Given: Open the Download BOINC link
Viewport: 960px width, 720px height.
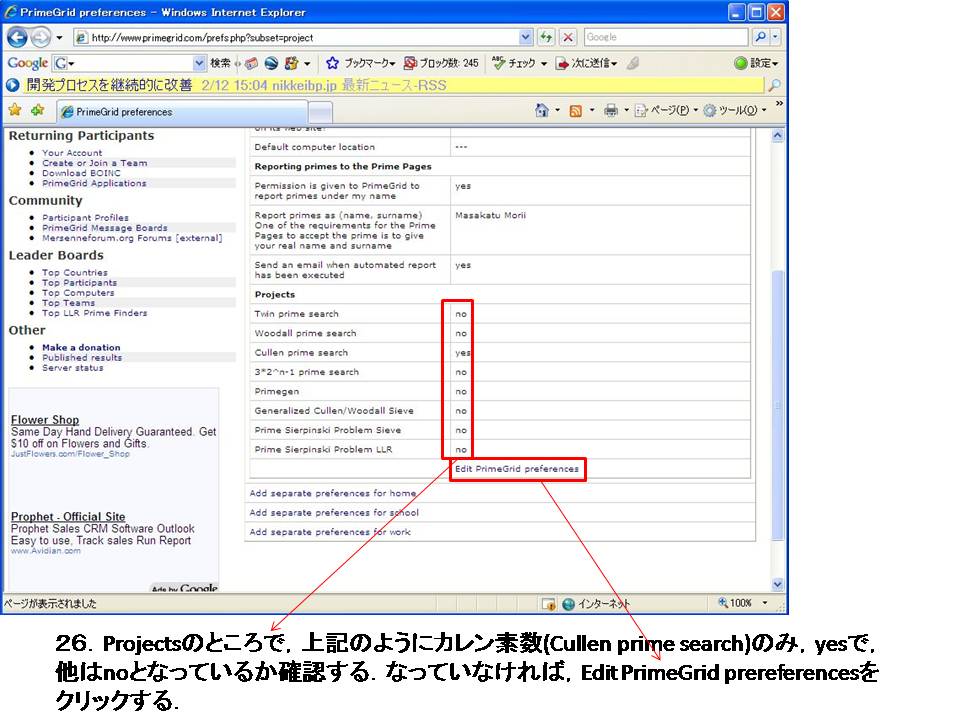Looking at the screenshot, I should pyautogui.click(x=81, y=173).
